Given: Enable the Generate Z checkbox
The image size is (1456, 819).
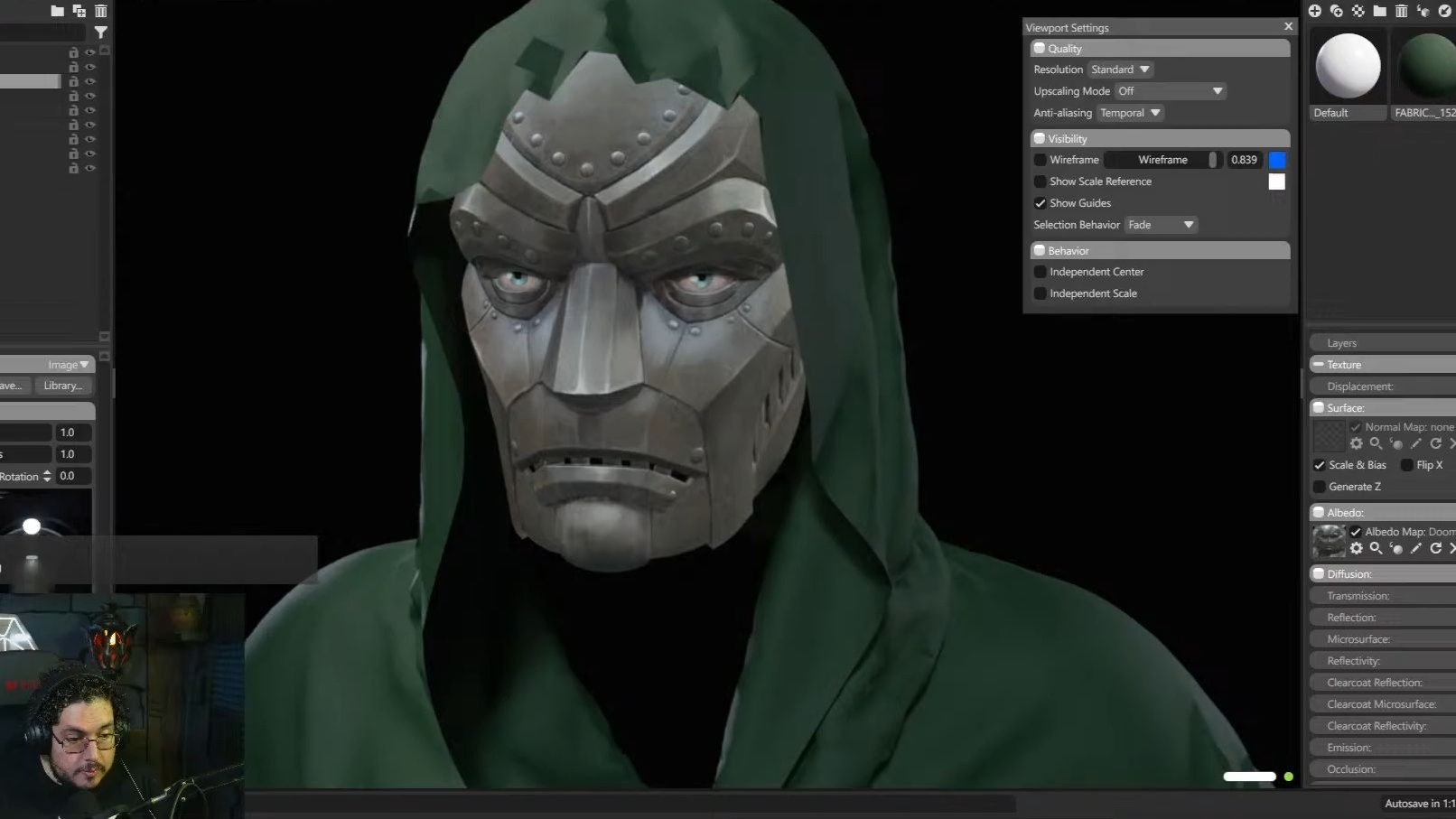Looking at the screenshot, I should 1320,487.
